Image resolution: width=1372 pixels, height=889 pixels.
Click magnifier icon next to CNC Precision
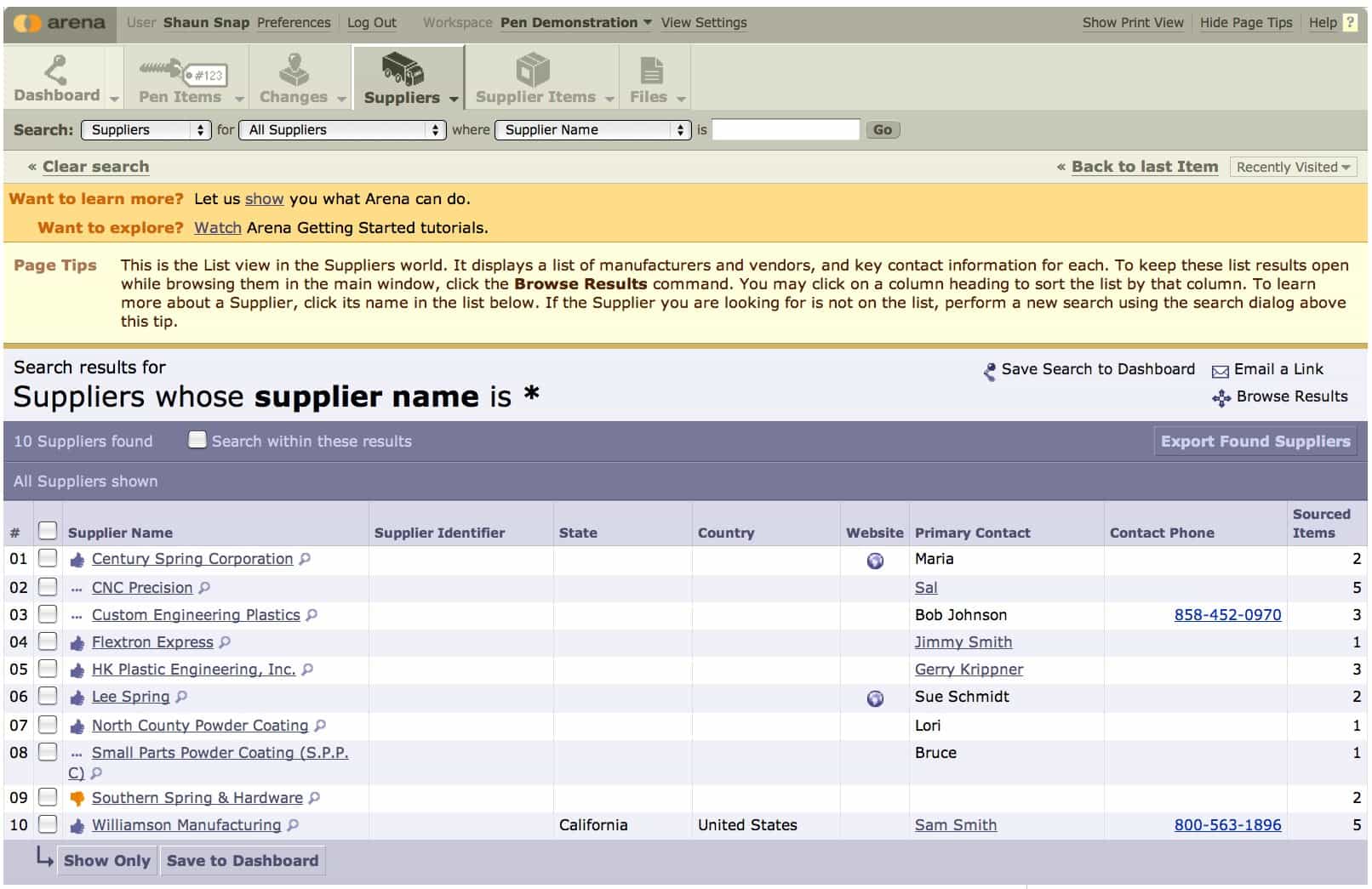204,588
